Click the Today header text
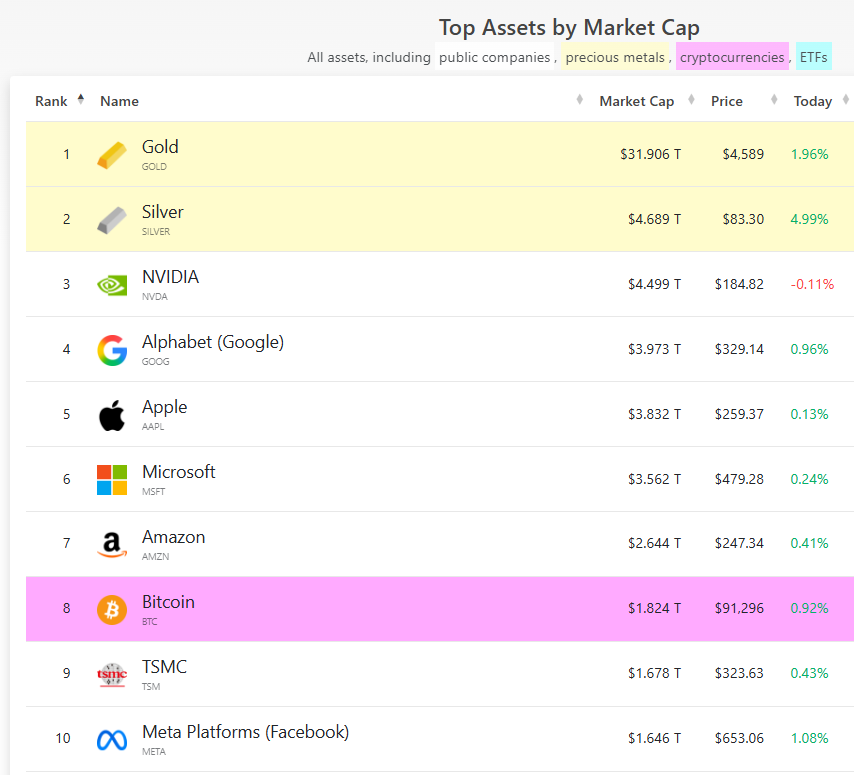Screen dimensions: 854x775 [x=813, y=101]
